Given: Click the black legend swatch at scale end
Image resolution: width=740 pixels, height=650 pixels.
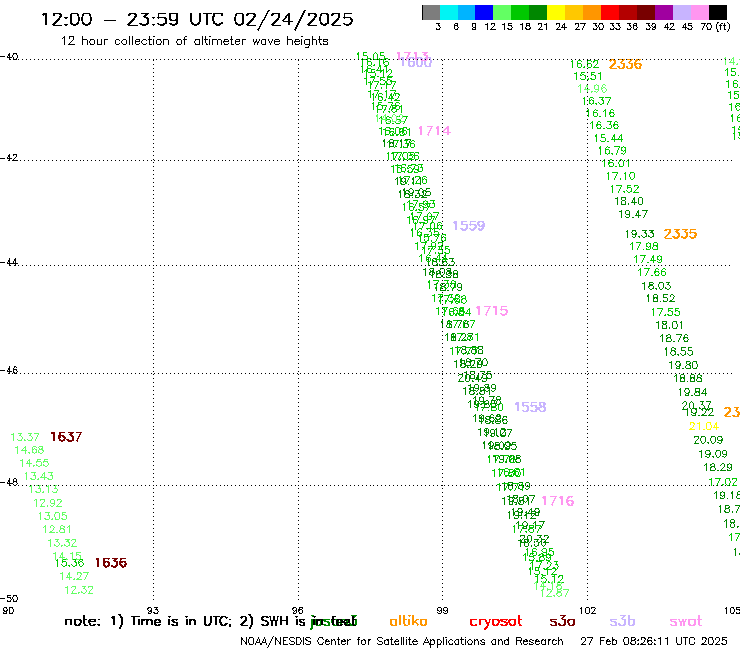Looking at the screenshot, I should (x=718, y=12).
